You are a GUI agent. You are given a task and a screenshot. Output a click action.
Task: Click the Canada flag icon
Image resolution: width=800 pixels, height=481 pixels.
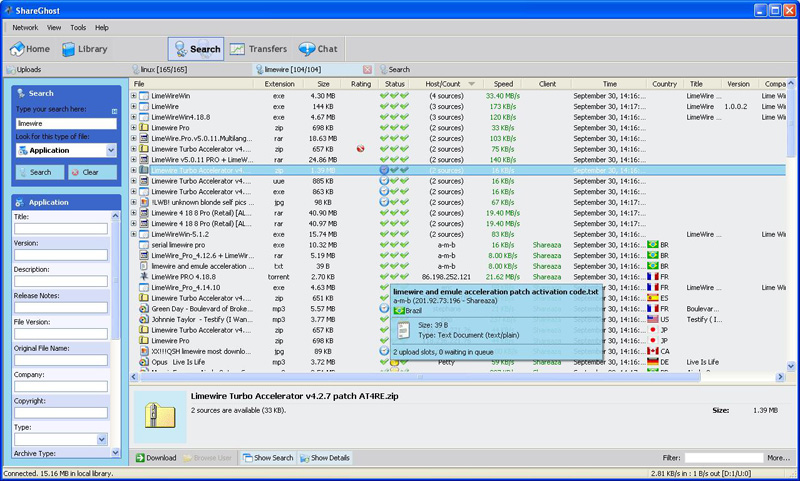click(x=653, y=351)
